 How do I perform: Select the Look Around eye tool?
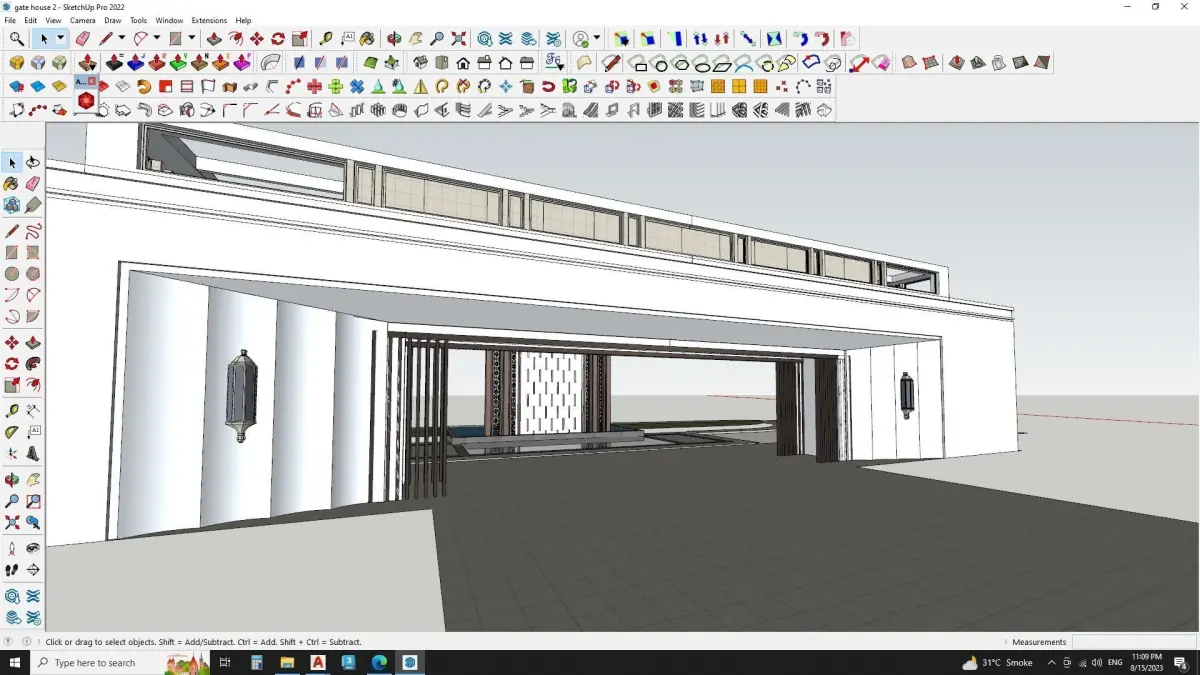click(x=33, y=548)
